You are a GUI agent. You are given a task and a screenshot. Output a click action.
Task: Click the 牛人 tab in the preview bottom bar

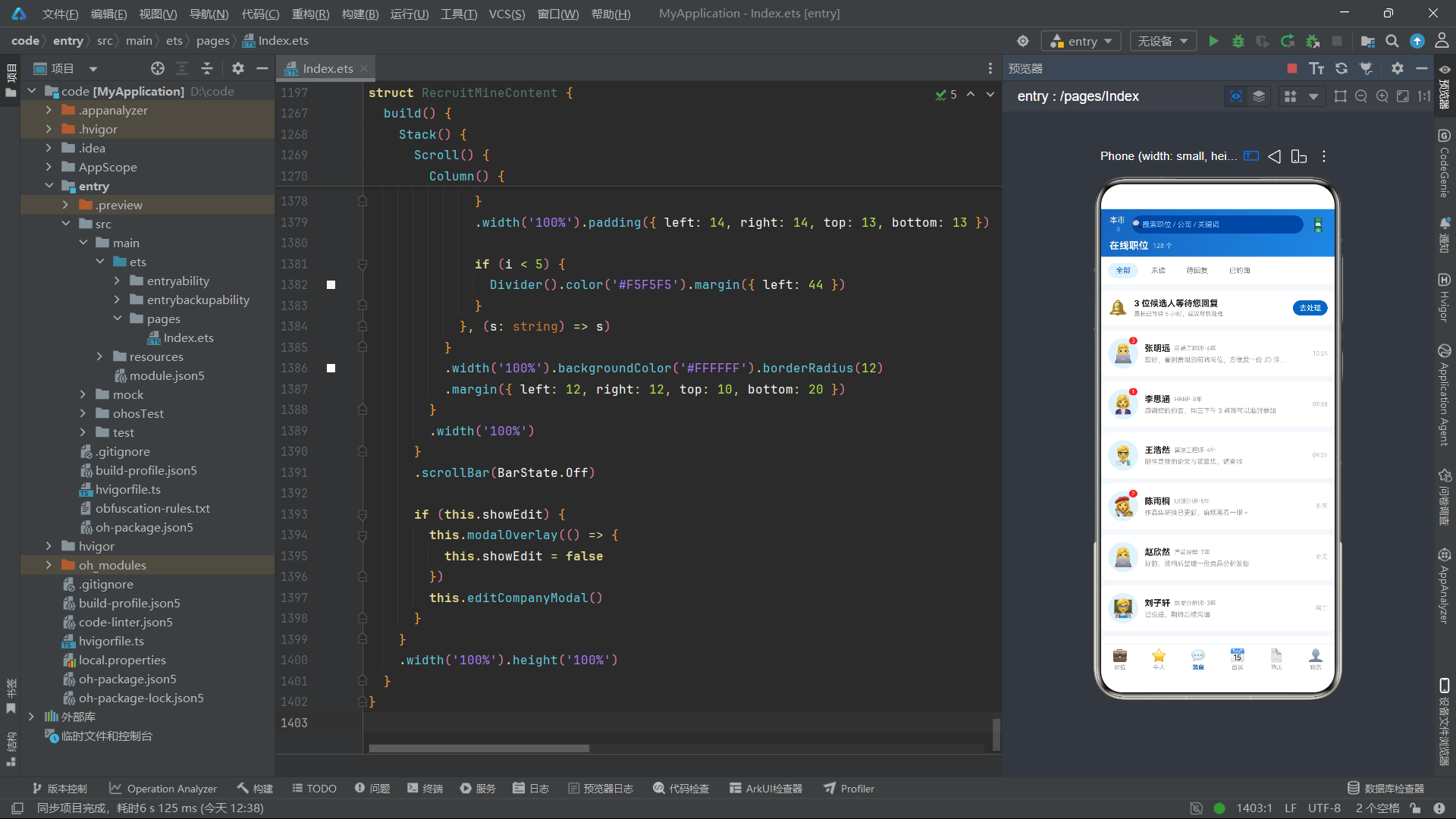pyautogui.click(x=1159, y=659)
